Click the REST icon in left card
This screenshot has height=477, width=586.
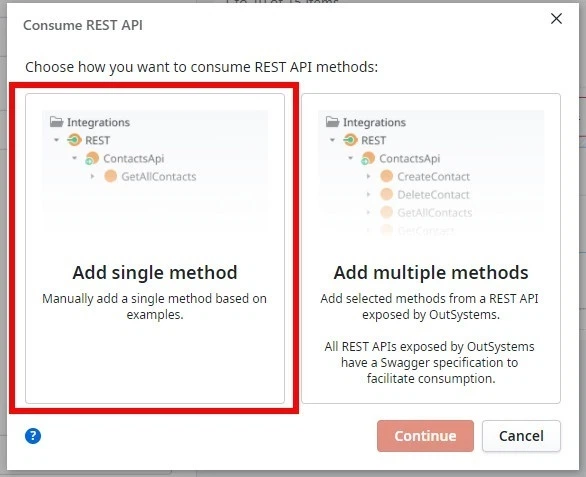(x=74, y=140)
